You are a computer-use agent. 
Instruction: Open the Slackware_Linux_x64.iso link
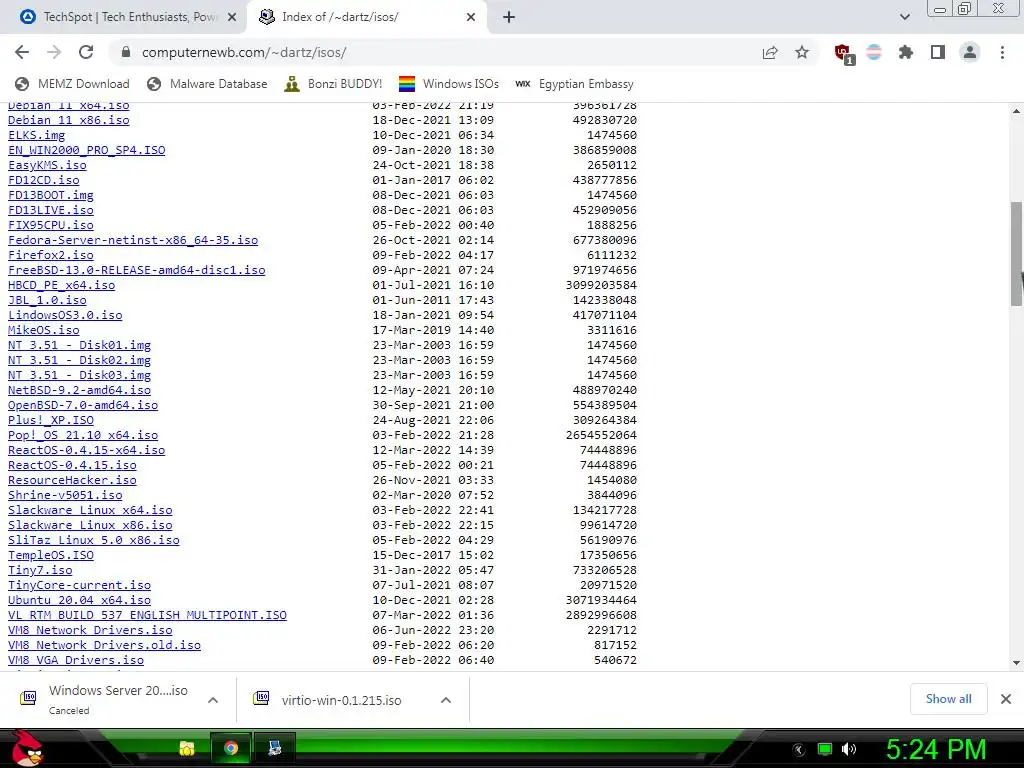(90, 511)
